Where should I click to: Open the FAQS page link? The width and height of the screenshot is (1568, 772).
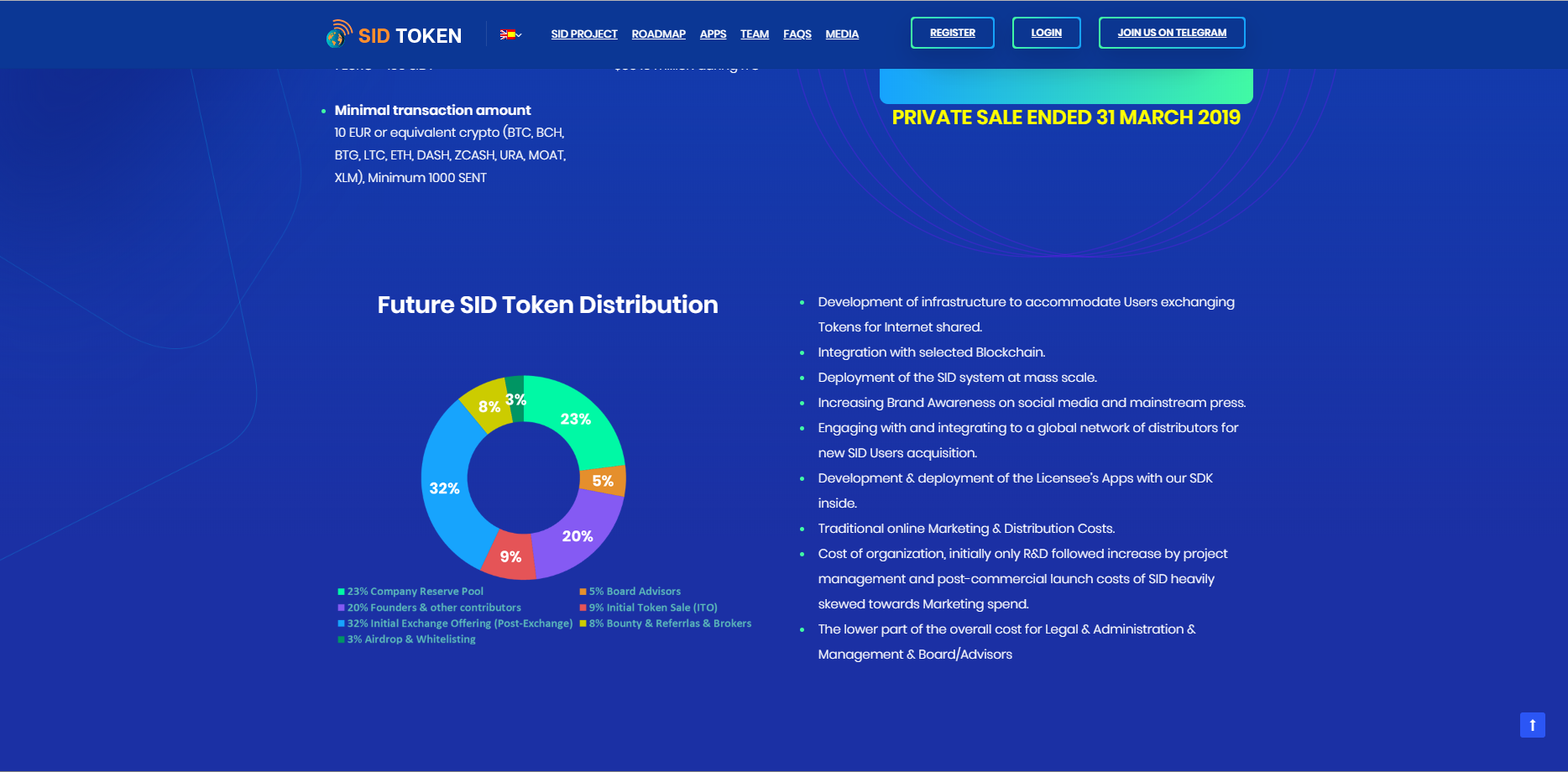pyautogui.click(x=797, y=34)
